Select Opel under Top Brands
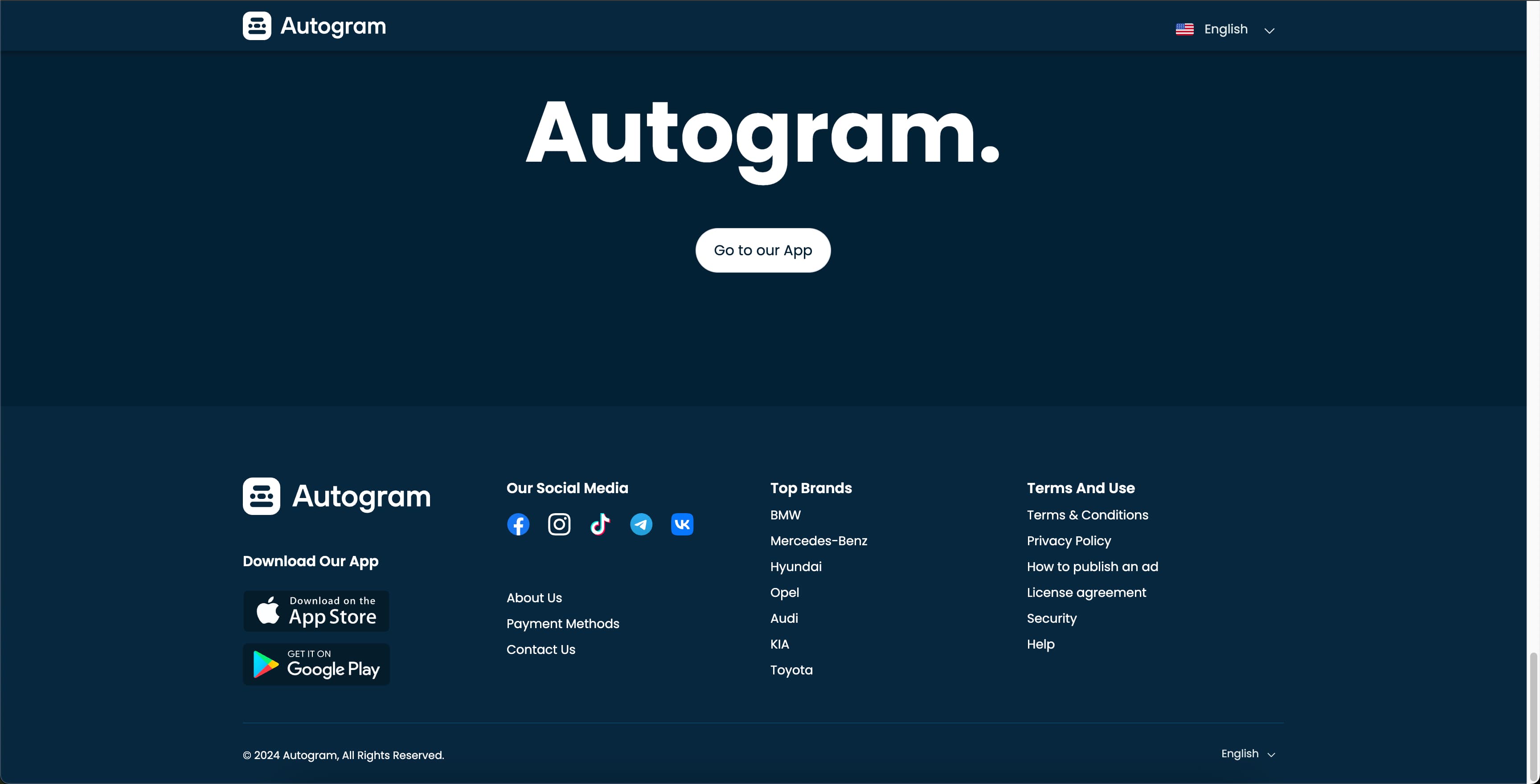Image resolution: width=1540 pixels, height=784 pixels. coord(784,592)
